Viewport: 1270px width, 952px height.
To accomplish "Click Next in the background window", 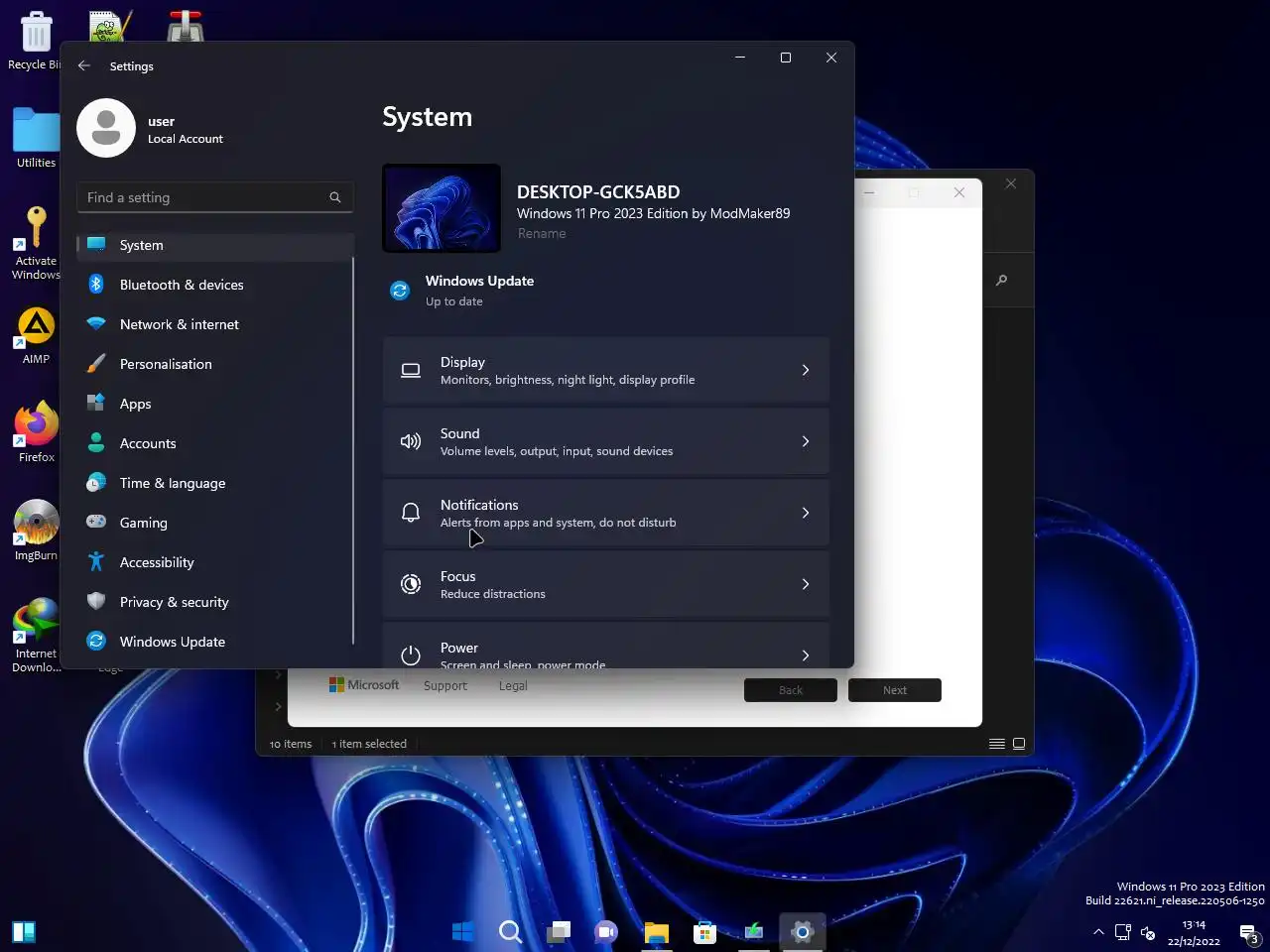I will coord(895,690).
